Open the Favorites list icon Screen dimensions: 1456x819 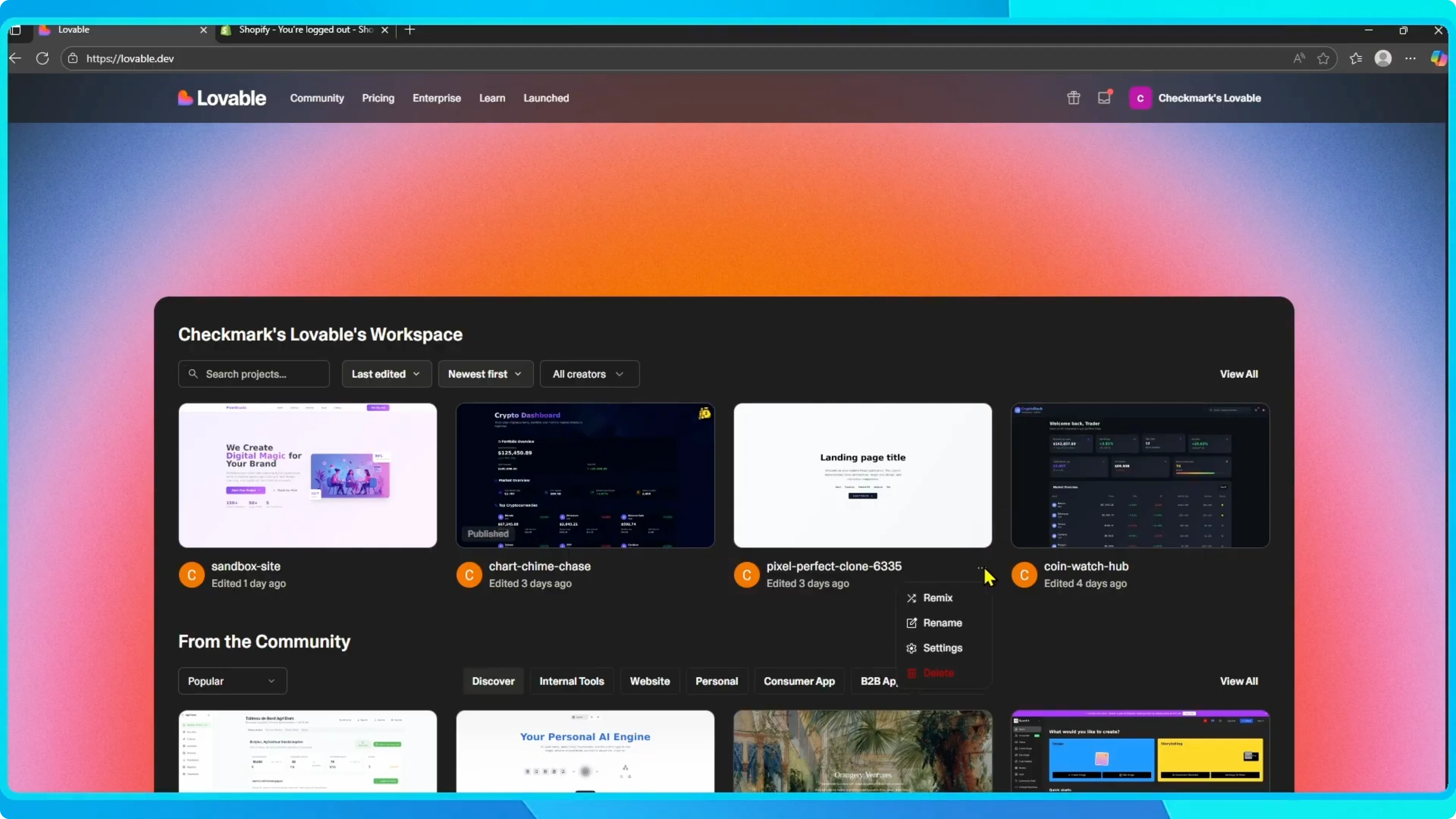pos(1356,58)
